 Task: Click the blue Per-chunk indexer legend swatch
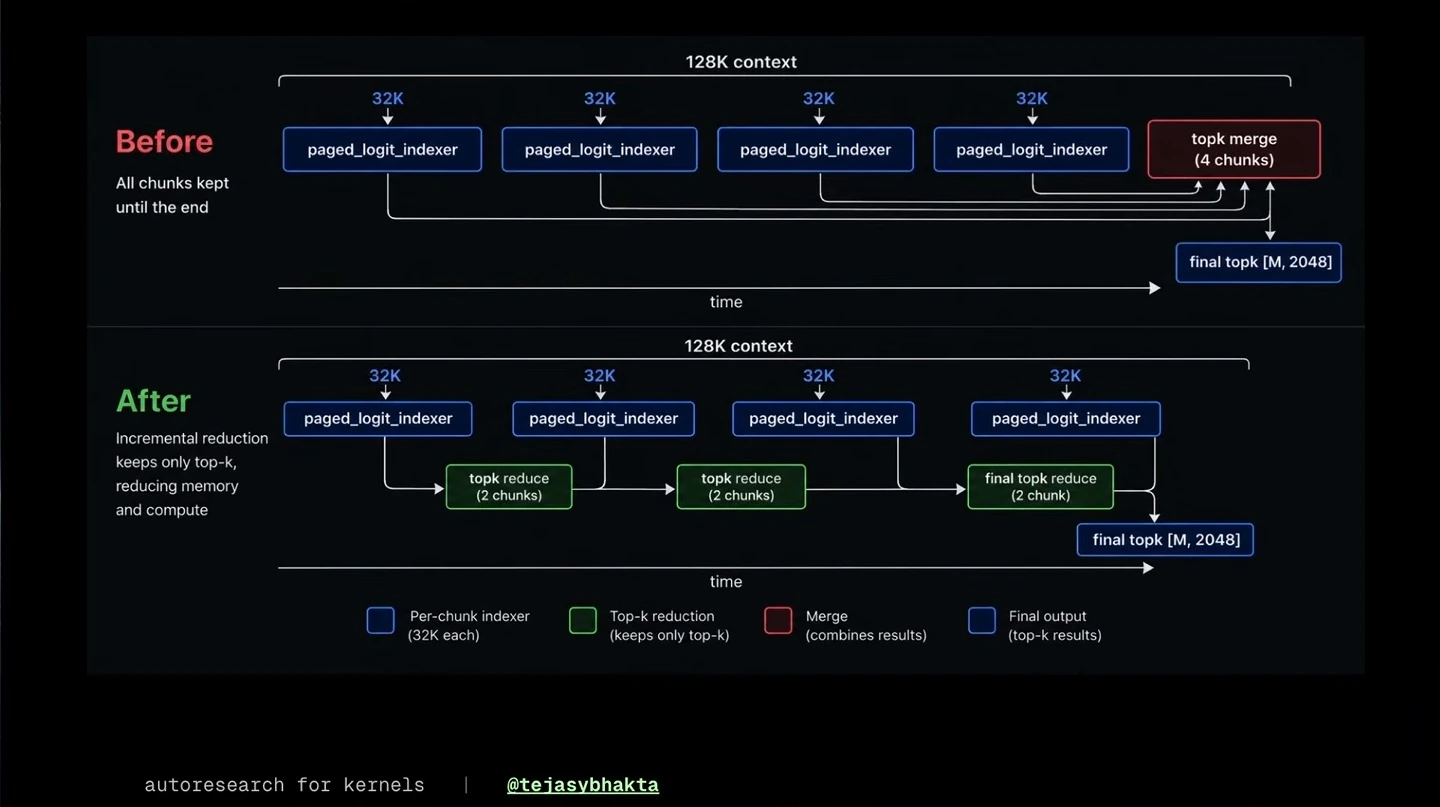[x=381, y=621]
